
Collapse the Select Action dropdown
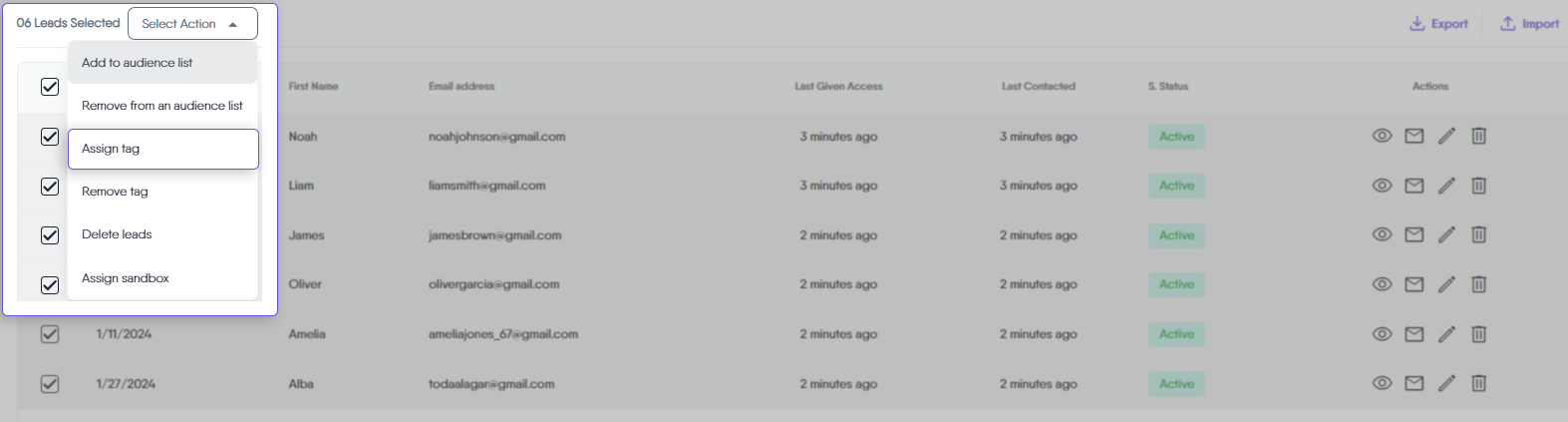(192, 24)
